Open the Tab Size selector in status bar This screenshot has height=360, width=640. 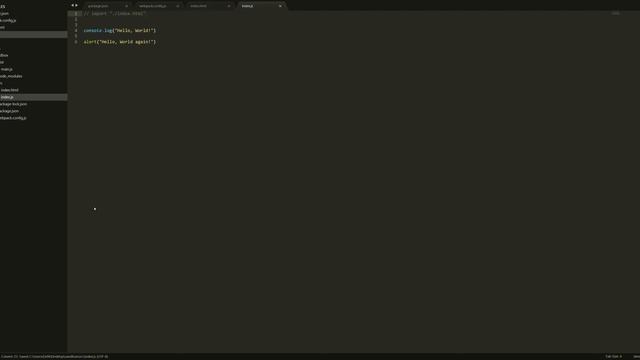point(613,357)
